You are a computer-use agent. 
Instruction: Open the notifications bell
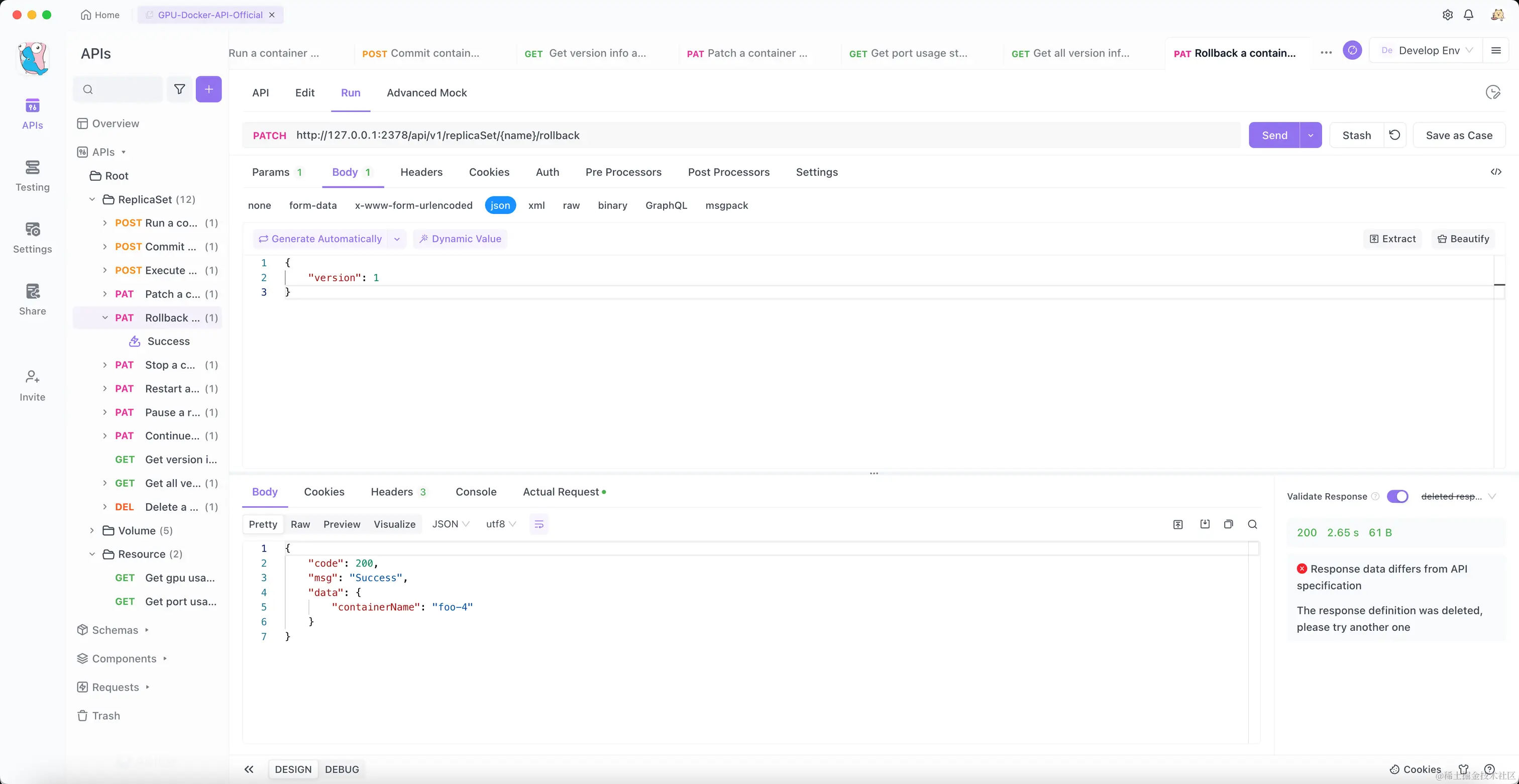(1469, 16)
